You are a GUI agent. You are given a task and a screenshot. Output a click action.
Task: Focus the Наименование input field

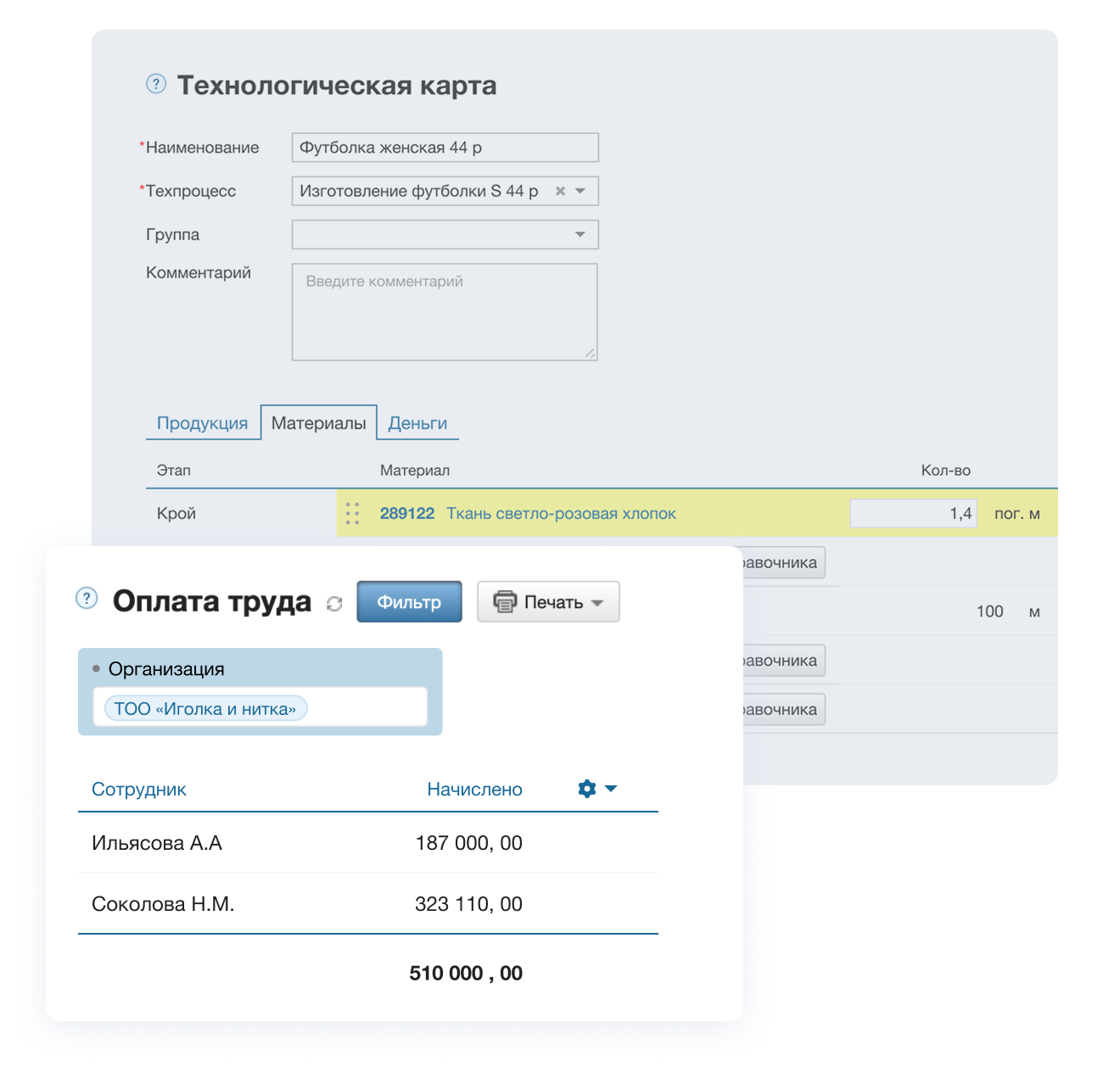click(x=445, y=148)
